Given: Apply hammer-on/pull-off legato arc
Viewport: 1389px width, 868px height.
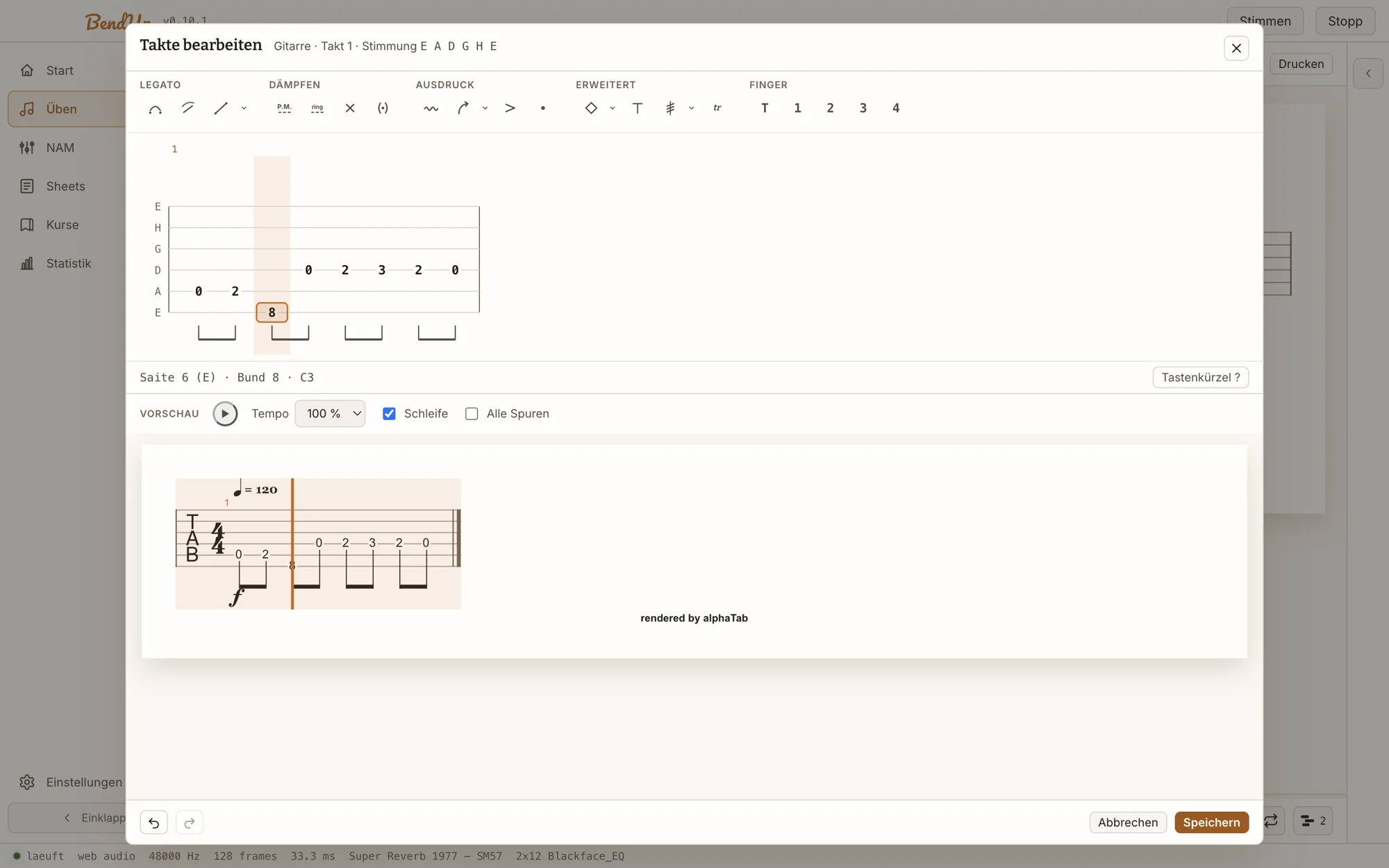Looking at the screenshot, I should (x=155, y=108).
